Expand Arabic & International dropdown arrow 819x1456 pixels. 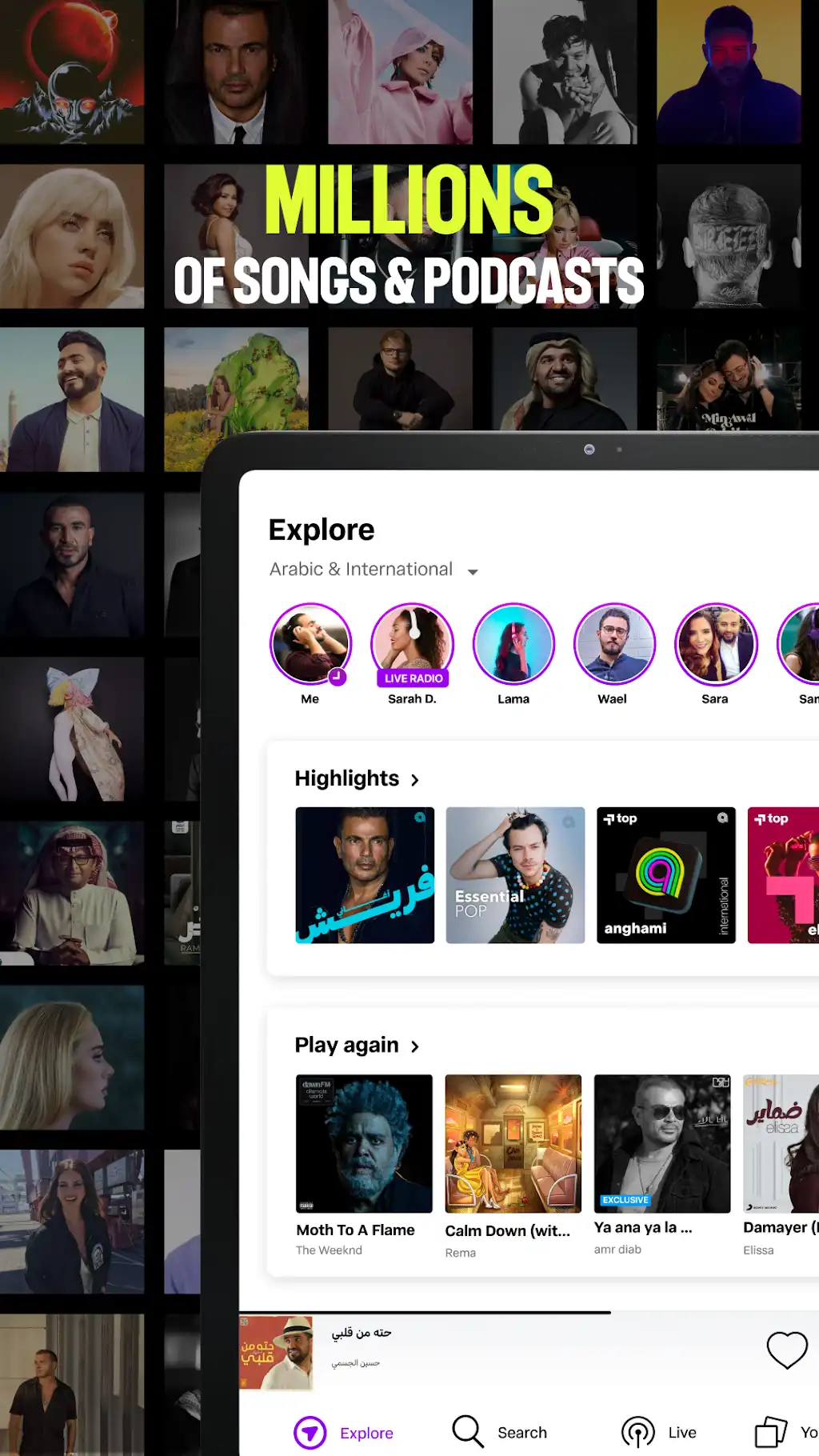click(473, 572)
